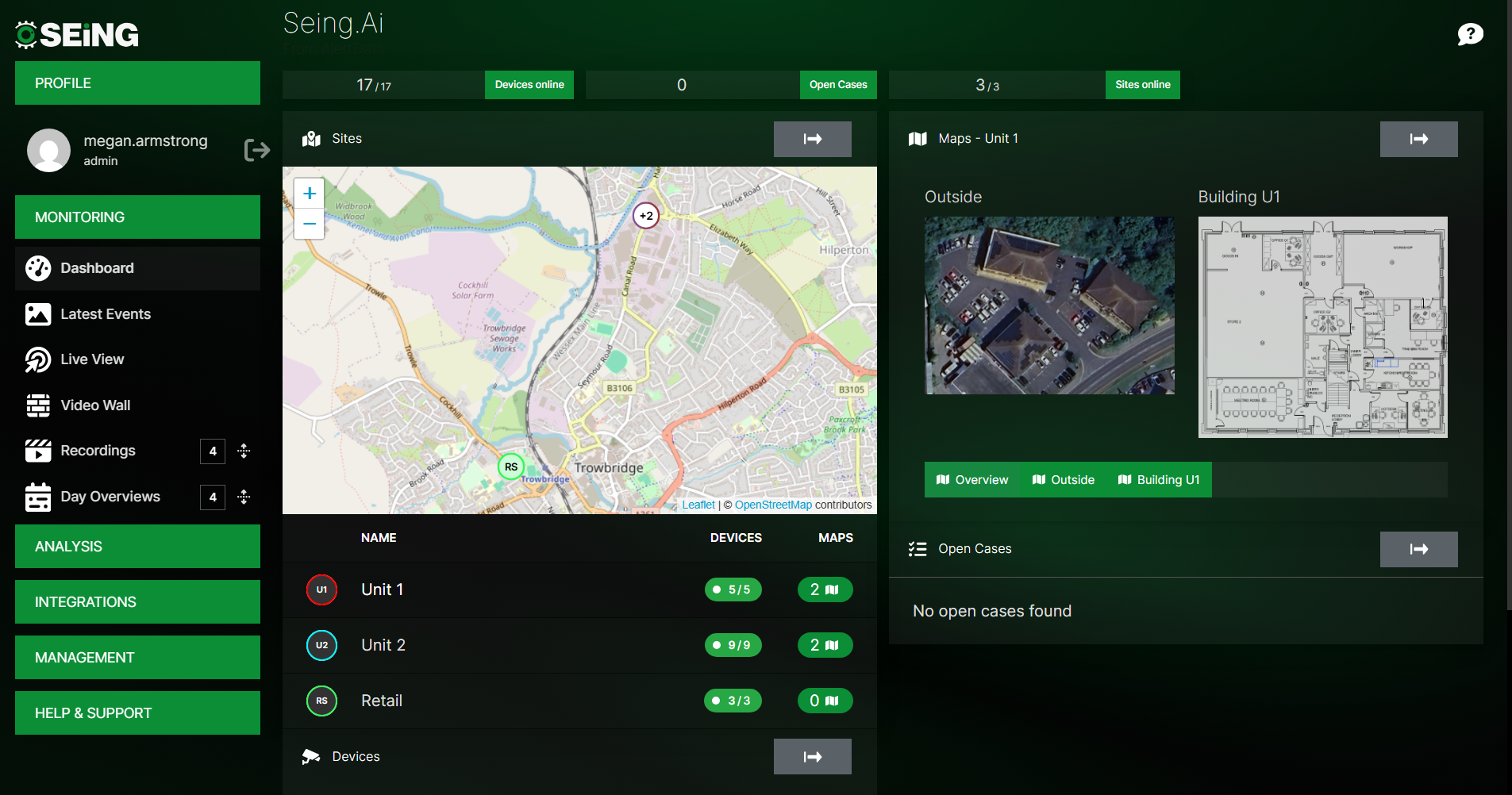Select the Dashboard palette icon
Screen dimensions: 1512x795
coord(38,268)
